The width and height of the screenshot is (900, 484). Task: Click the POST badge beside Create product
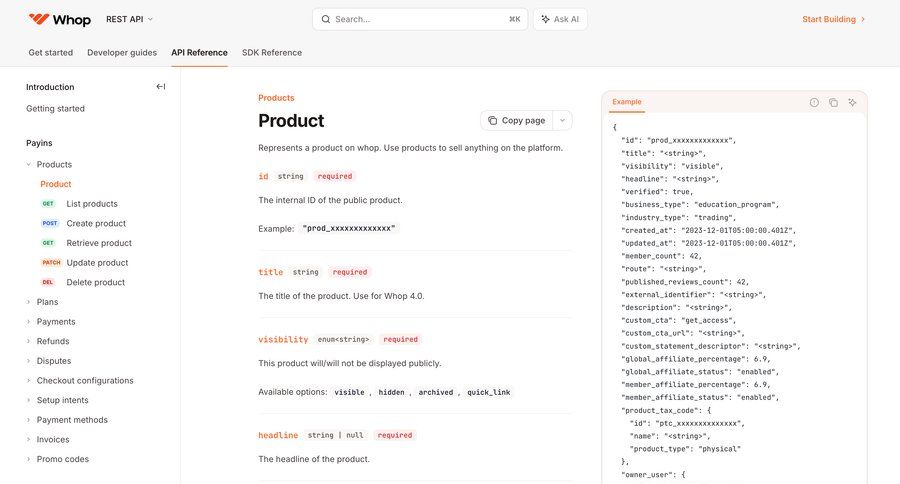[50, 223]
